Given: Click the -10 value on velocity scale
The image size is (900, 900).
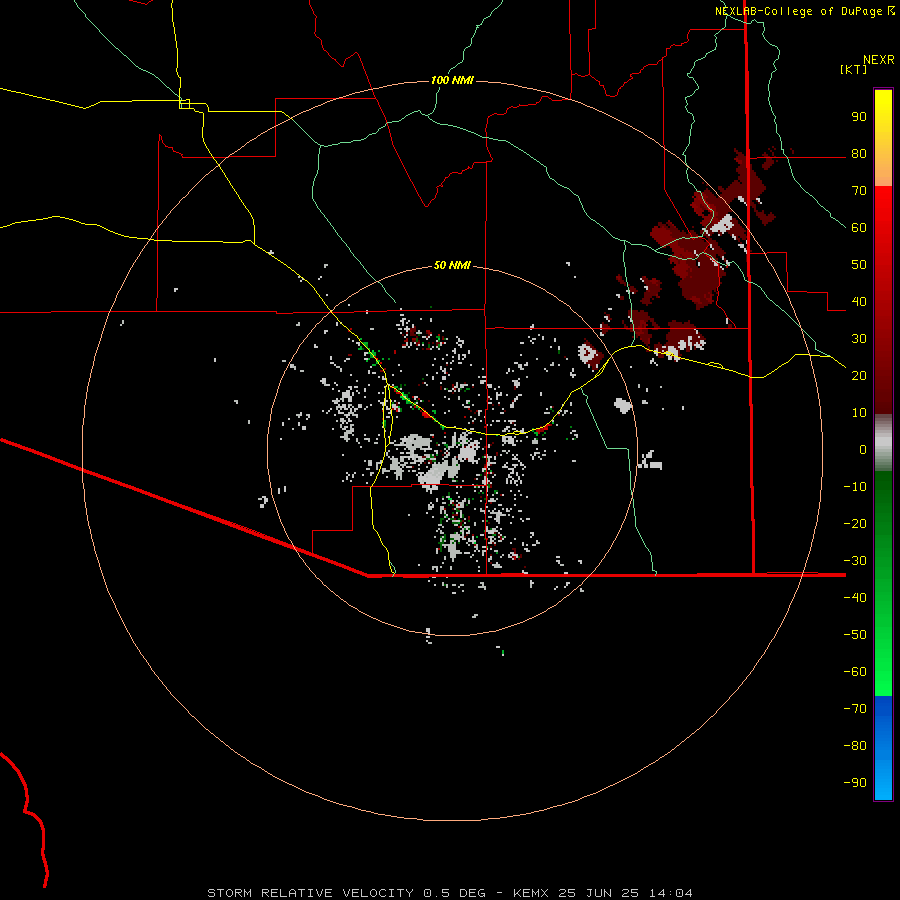Looking at the screenshot, I should 855,487.
